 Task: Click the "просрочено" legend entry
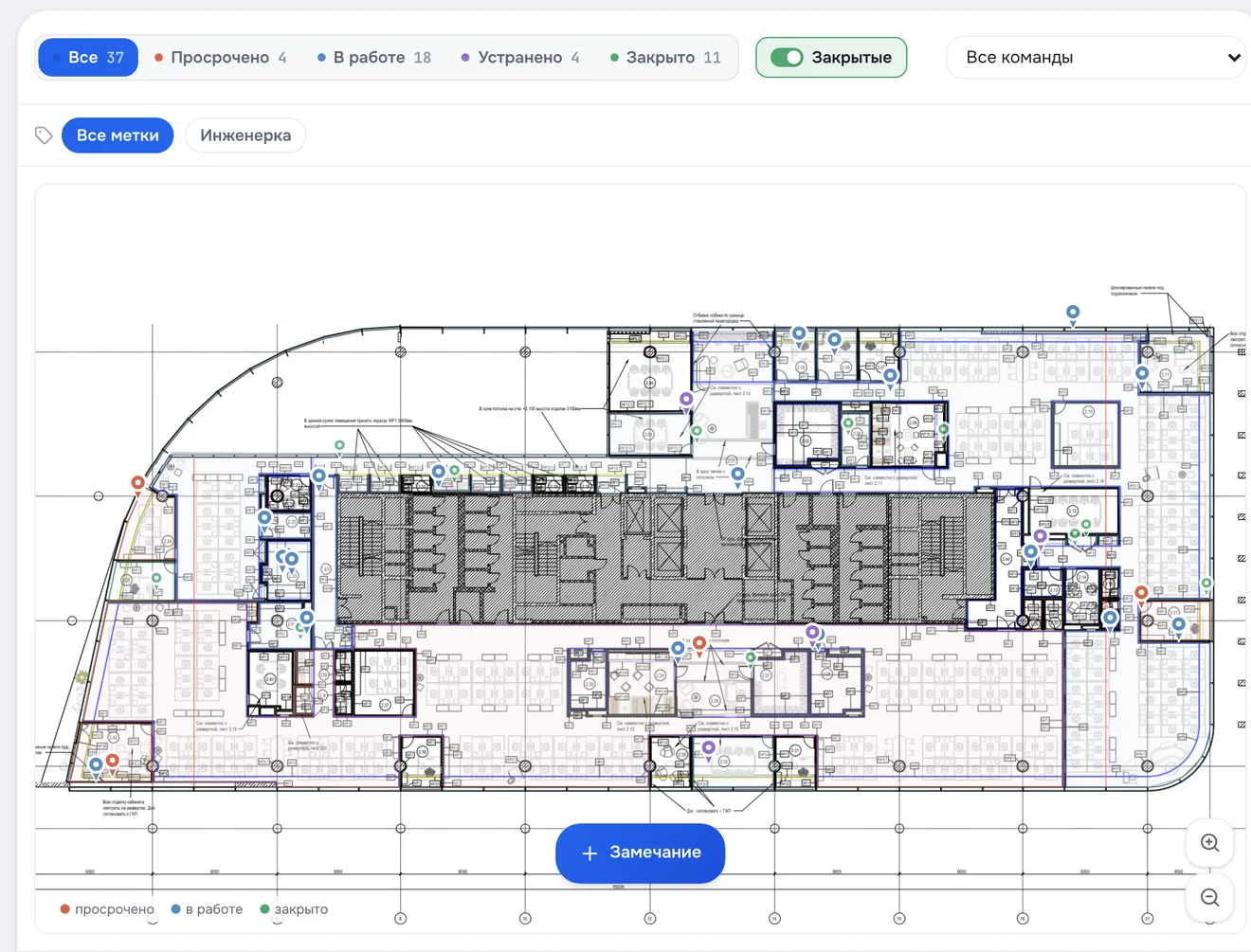106,909
